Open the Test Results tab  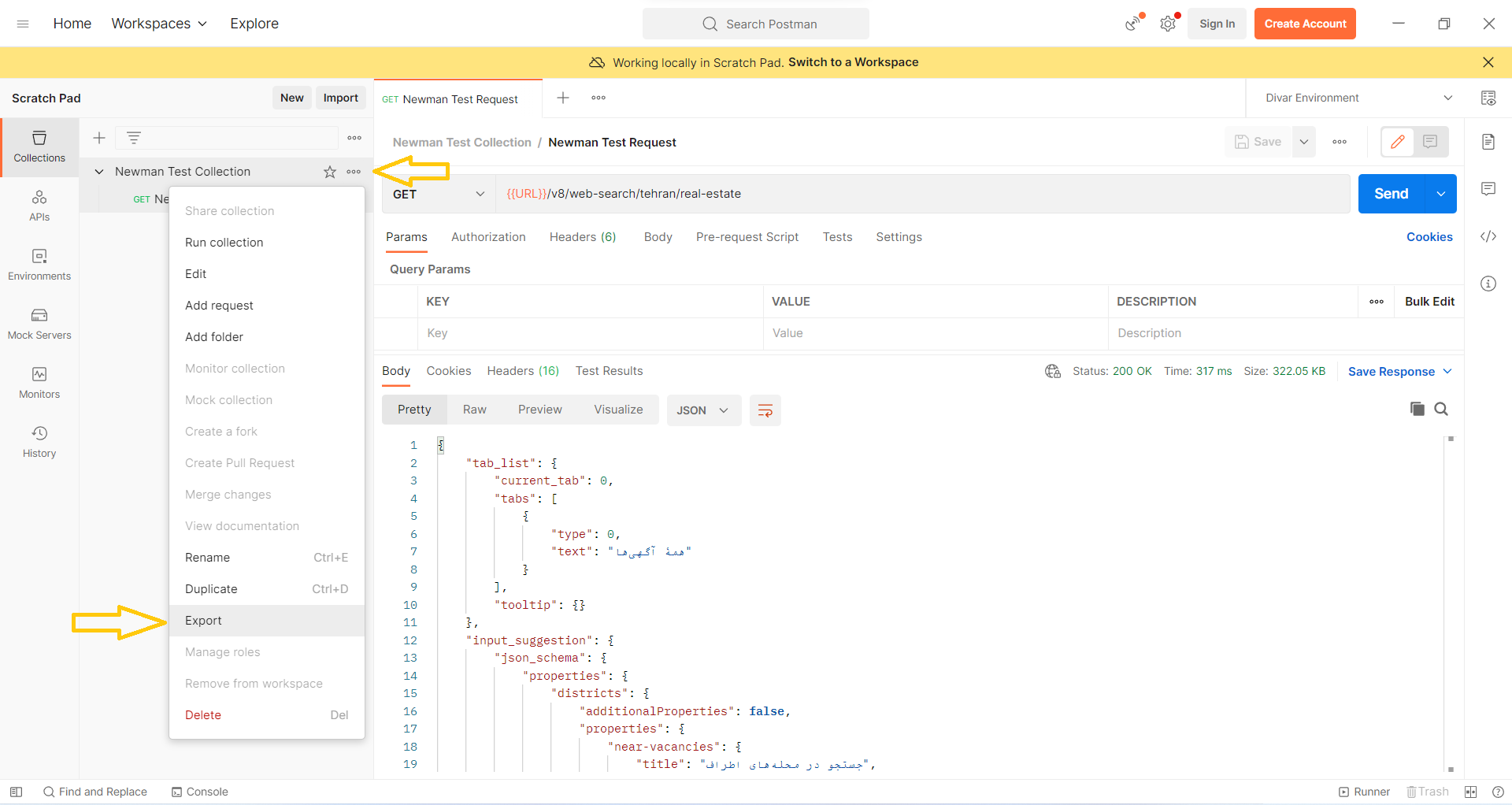click(609, 371)
